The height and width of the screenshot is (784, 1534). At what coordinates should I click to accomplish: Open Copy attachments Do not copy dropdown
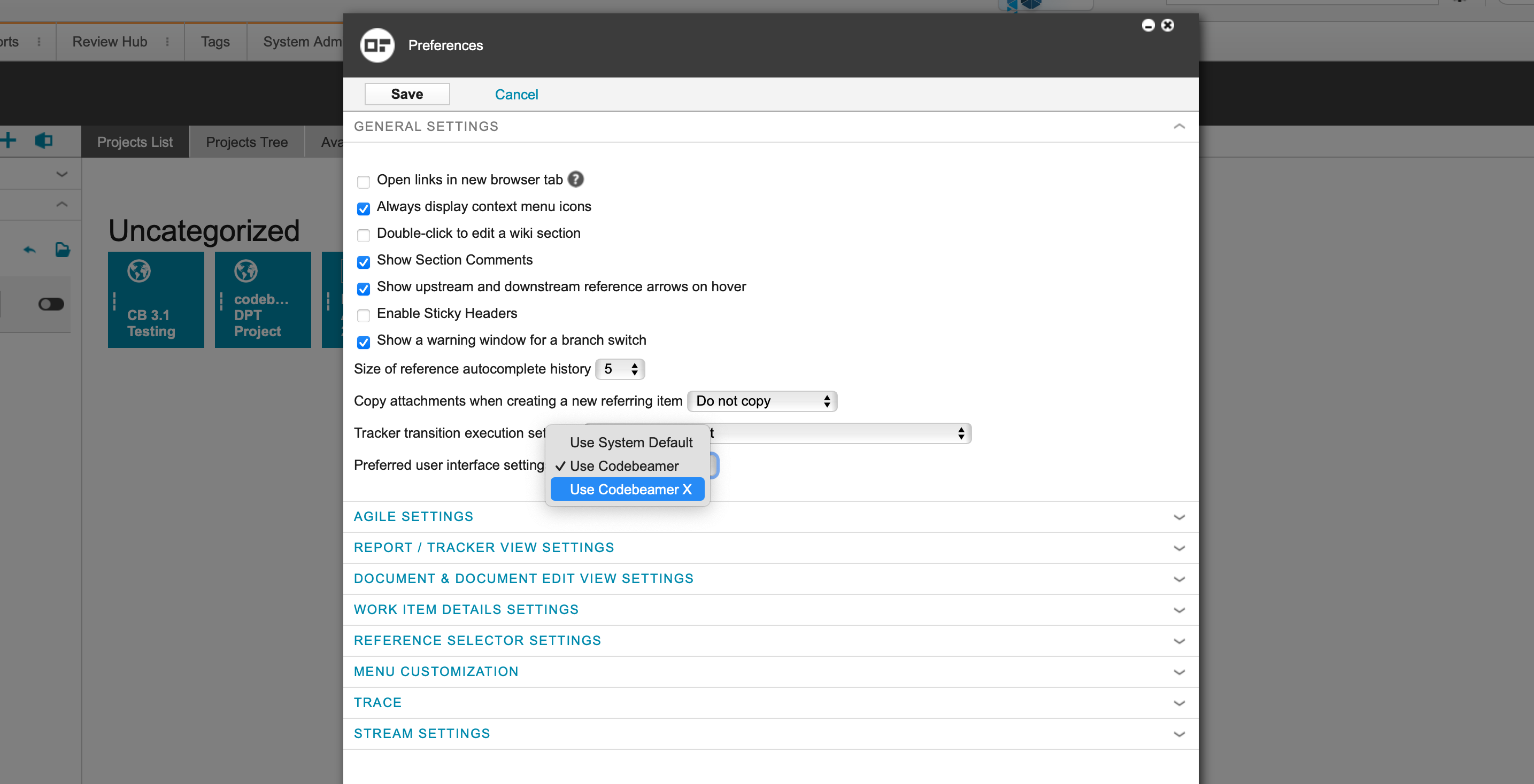point(761,401)
